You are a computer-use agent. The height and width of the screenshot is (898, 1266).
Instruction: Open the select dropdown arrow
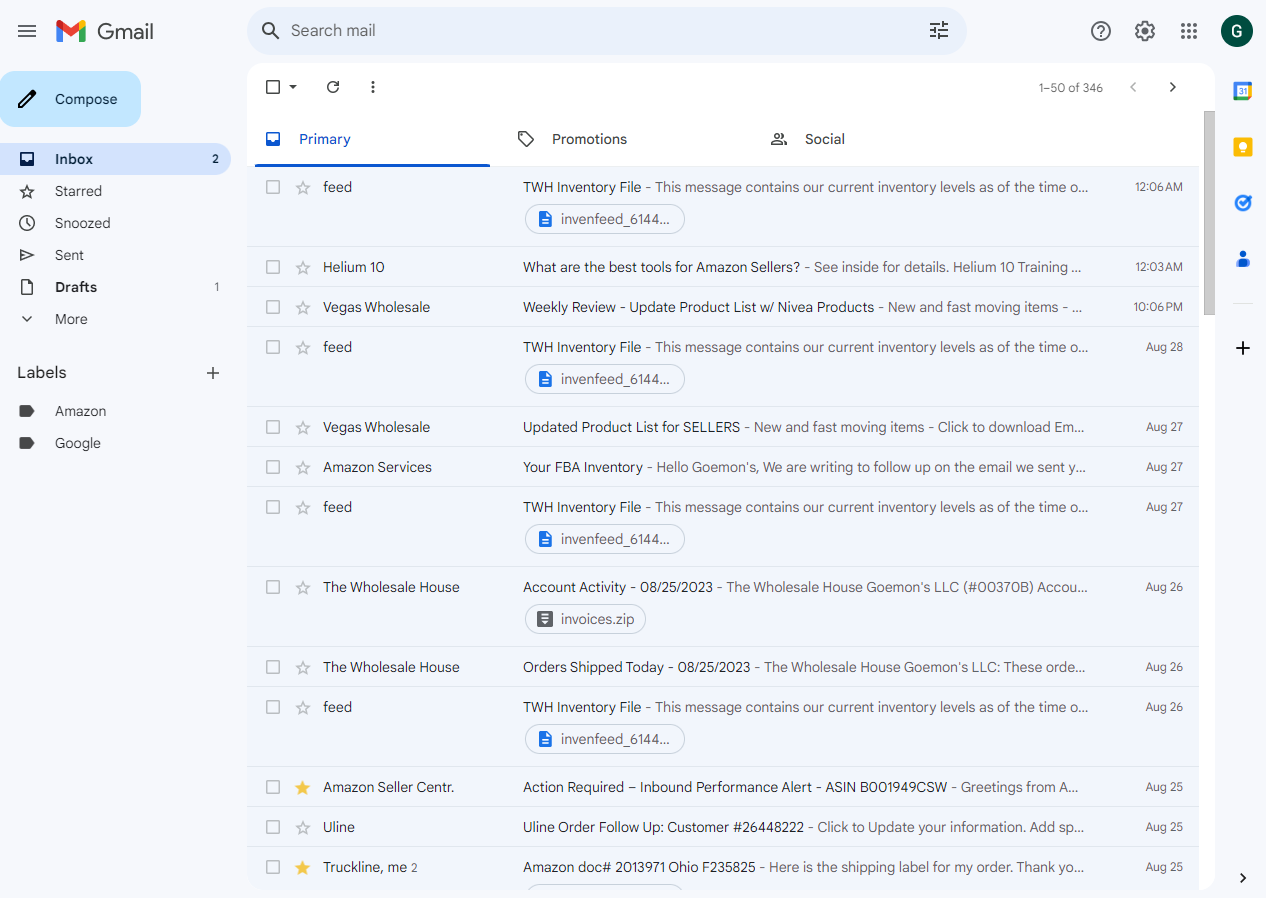pyautogui.click(x=293, y=87)
